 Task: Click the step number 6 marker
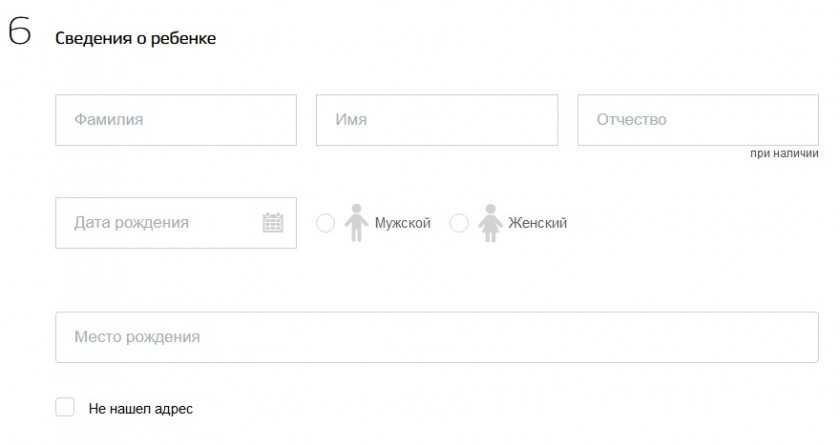click(20, 32)
